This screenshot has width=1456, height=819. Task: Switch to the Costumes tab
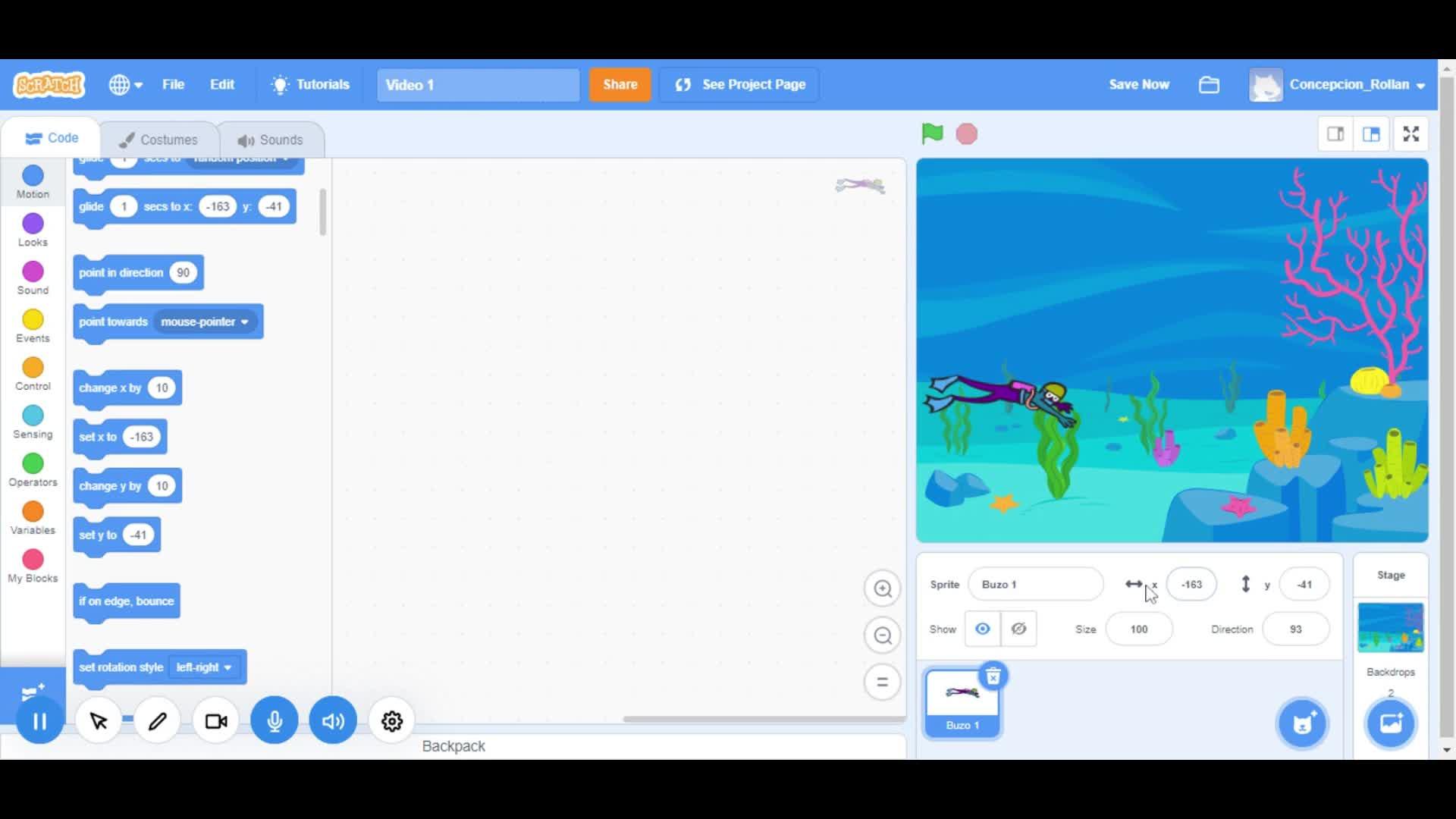(159, 140)
